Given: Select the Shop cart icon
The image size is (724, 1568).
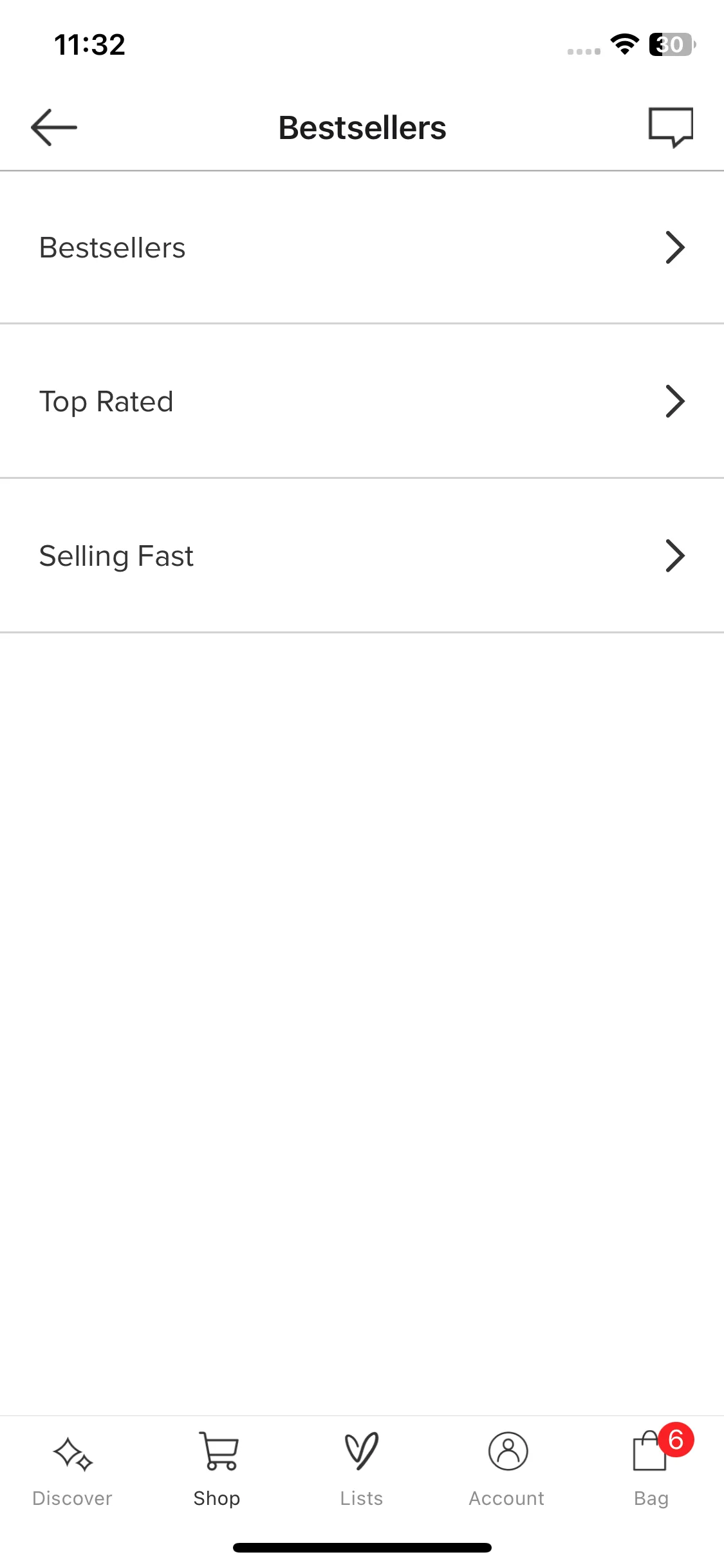Looking at the screenshot, I should (219, 1451).
